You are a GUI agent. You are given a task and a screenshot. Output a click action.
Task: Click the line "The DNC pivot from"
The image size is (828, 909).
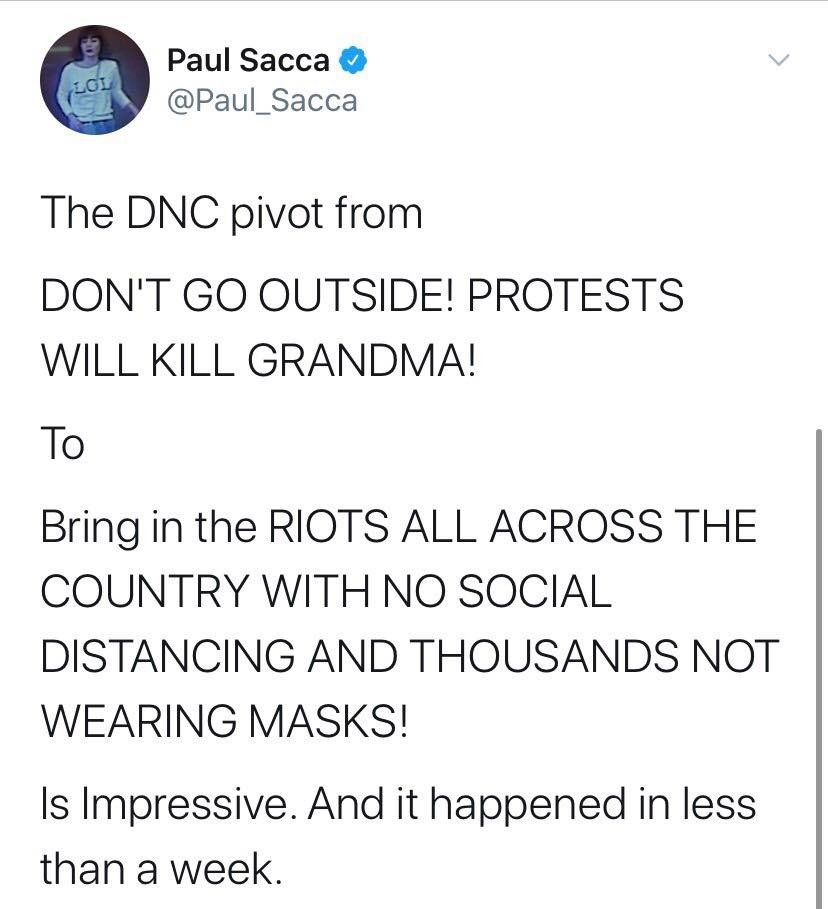coord(231,213)
